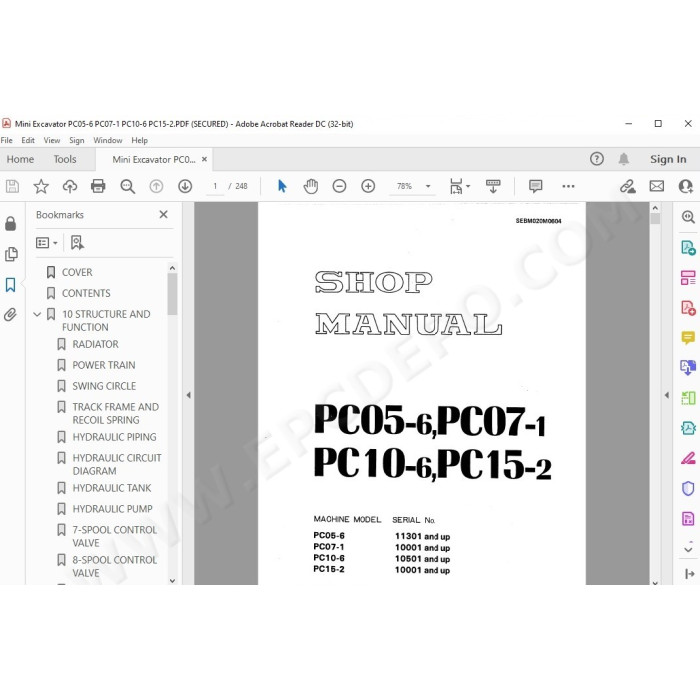Go to the next page arrow
This screenshot has width=700, height=700.
click(185, 186)
